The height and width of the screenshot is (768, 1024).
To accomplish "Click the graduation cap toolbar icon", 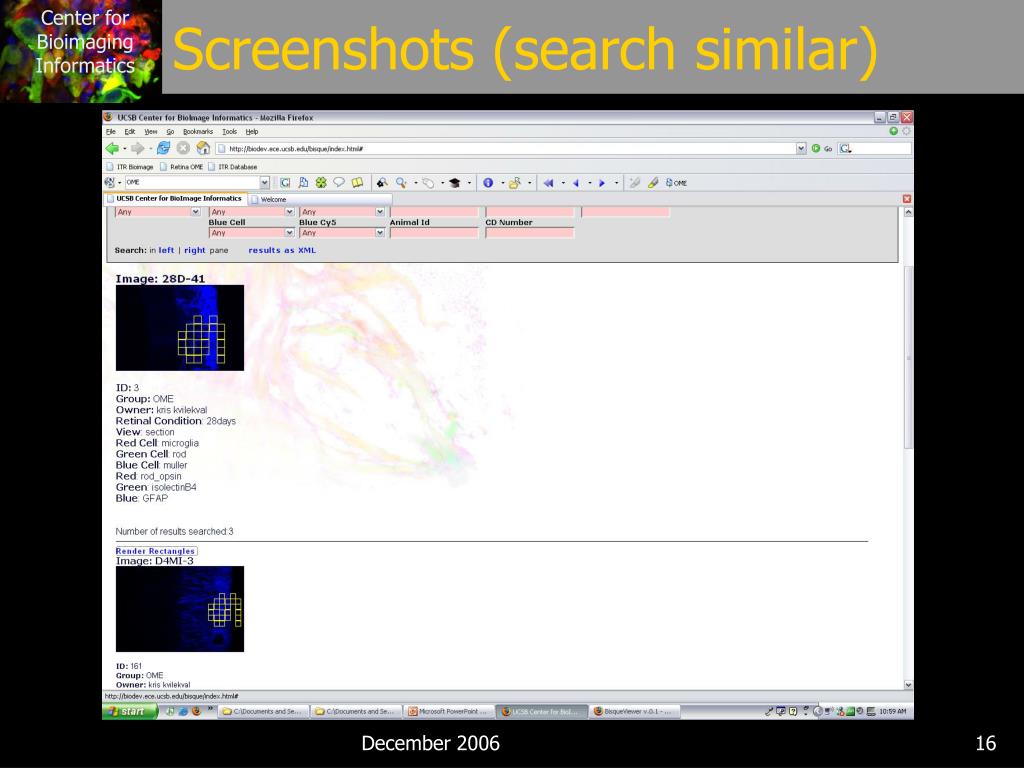I will point(455,183).
